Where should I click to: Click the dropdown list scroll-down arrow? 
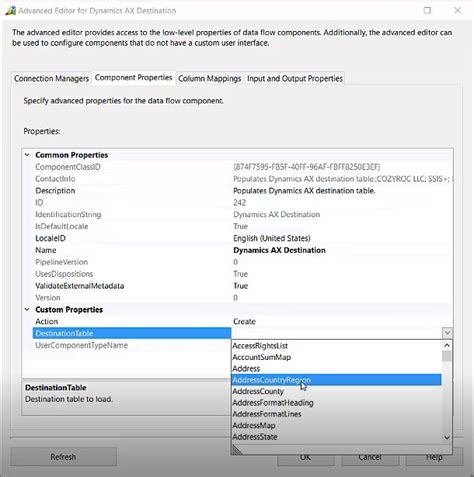[447, 437]
